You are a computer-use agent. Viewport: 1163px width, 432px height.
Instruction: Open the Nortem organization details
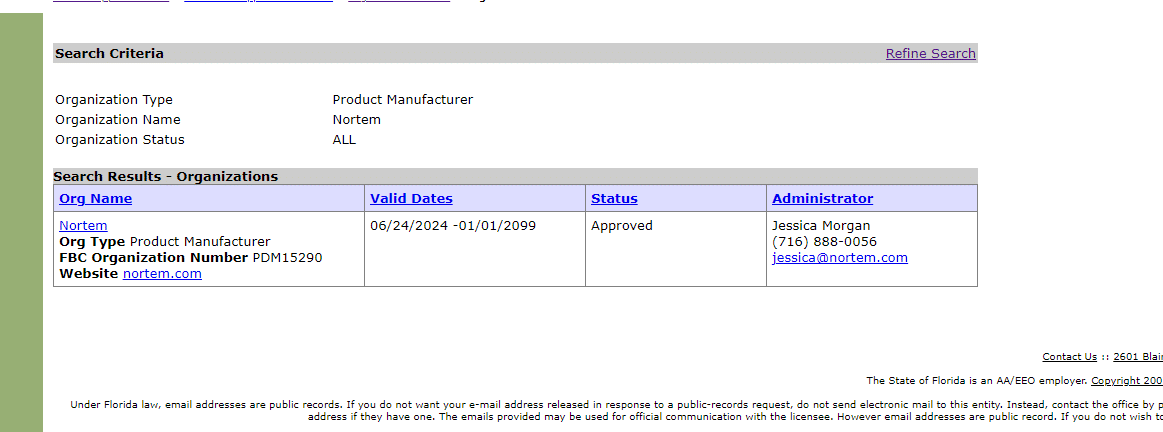(83, 226)
